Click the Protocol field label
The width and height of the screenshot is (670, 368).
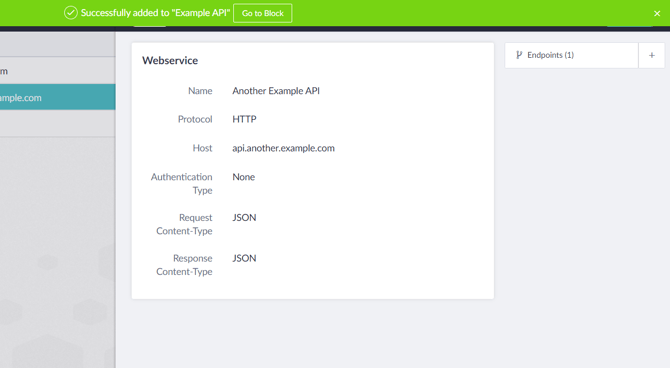tap(195, 119)
